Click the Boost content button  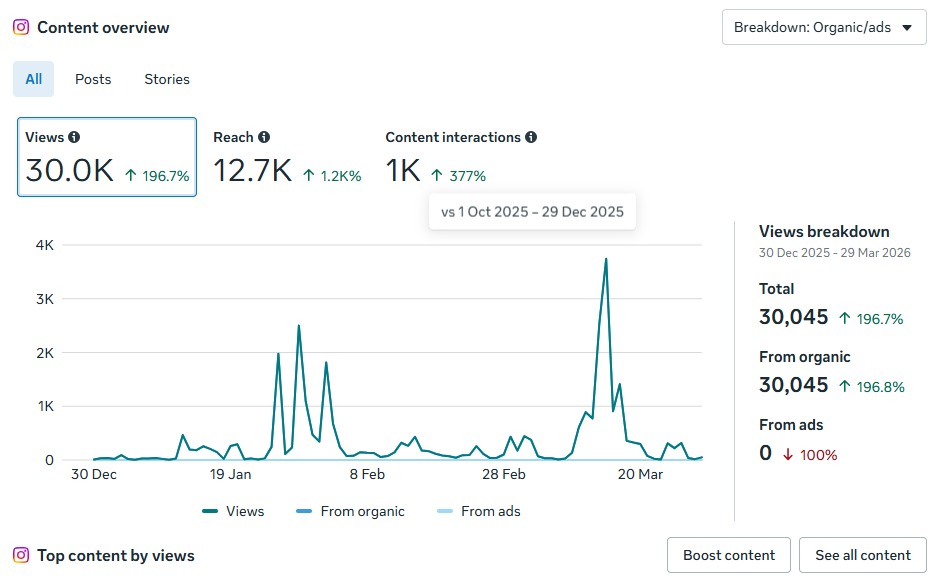coord(728,555)
